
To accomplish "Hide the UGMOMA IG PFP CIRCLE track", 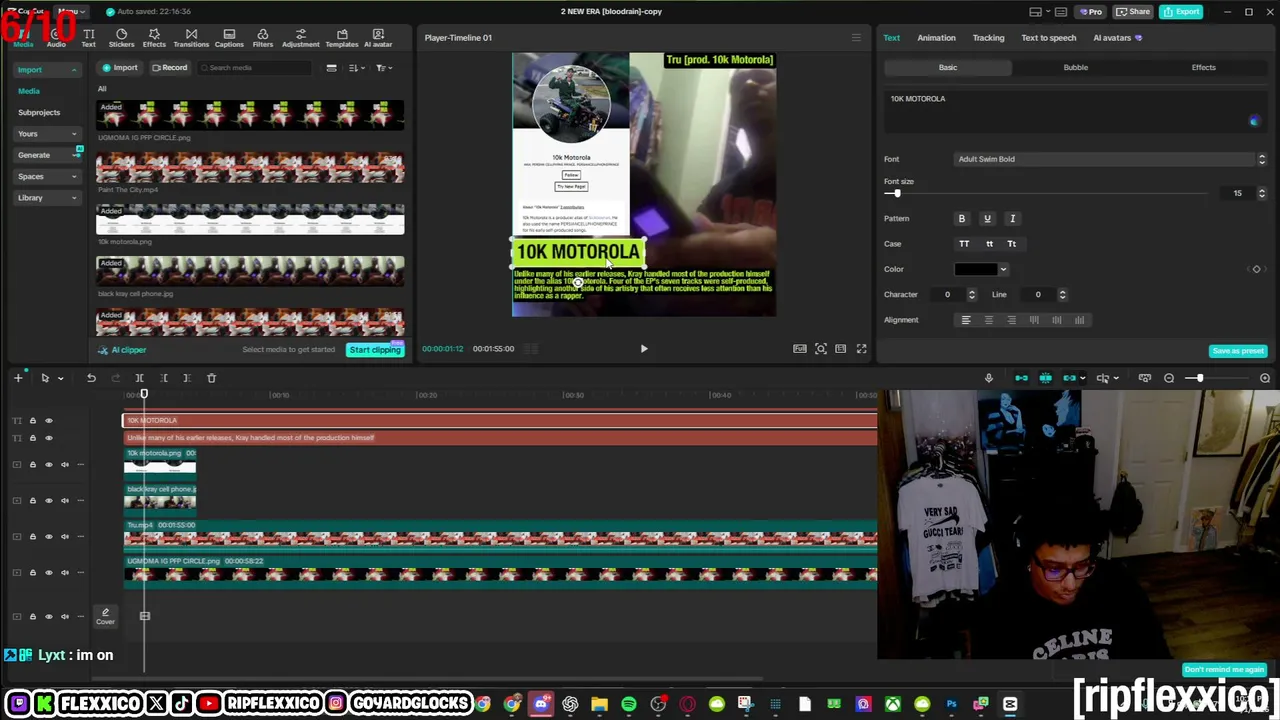I will click(x=49, y=573).
